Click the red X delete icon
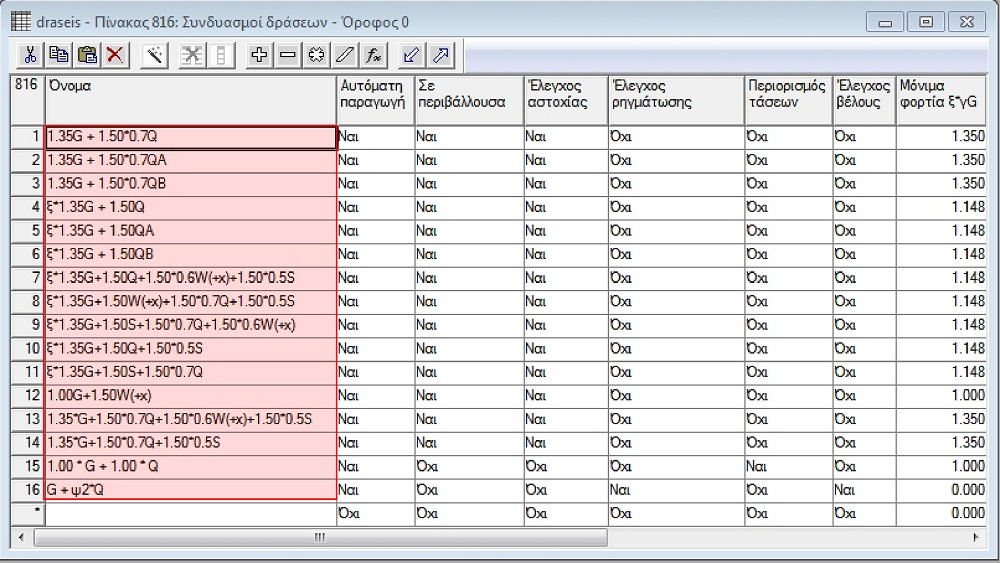Viewport: 1000px width, 563px height. point(115,55)
